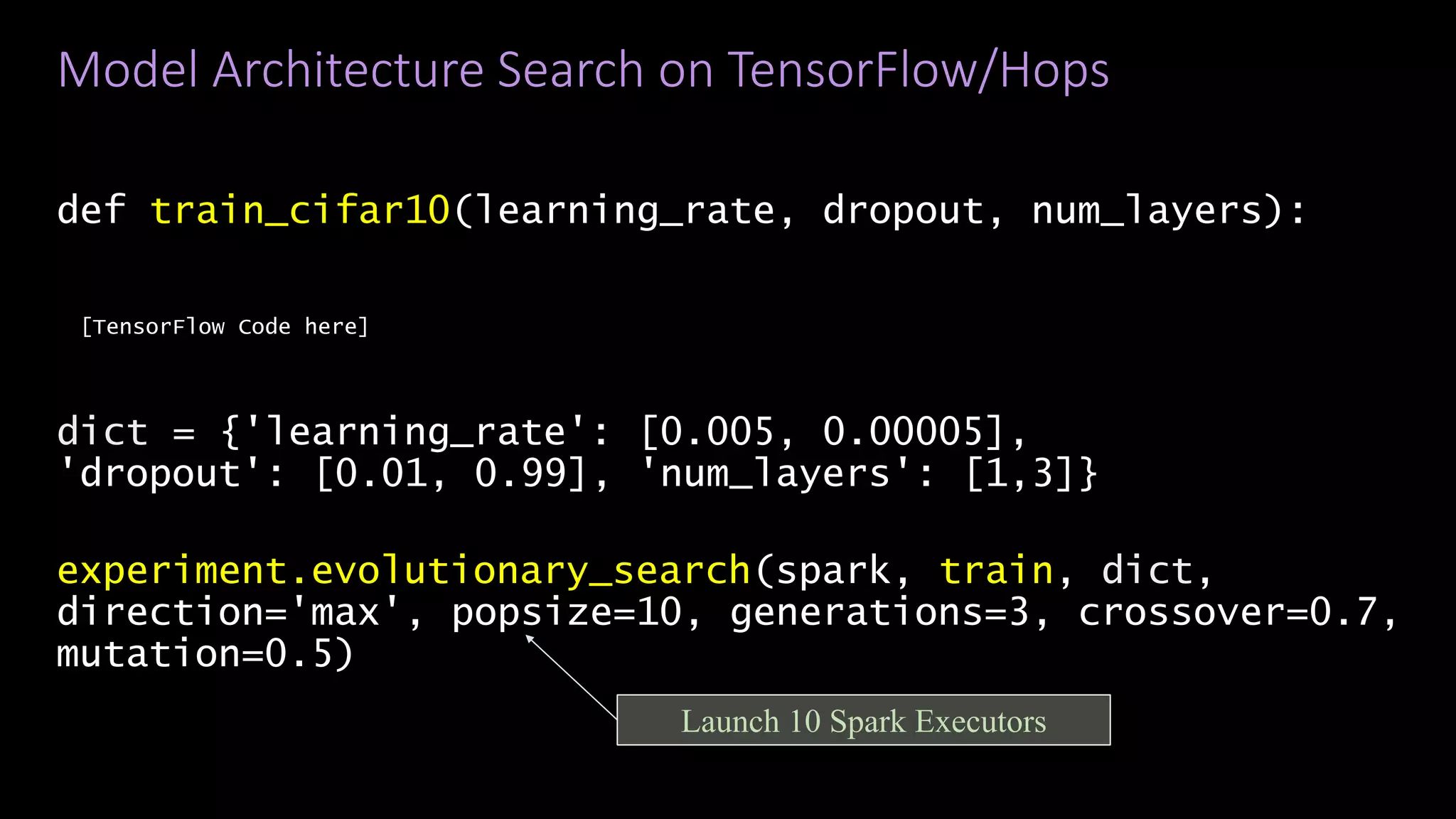Click the generations=3 parameter
The image size is (1456, 819).
coord(879,612)
